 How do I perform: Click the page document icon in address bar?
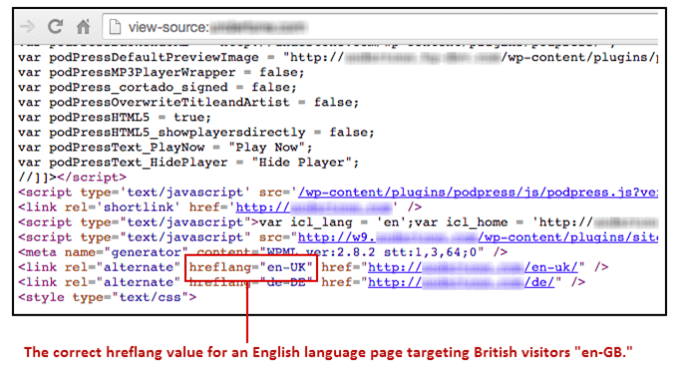115,27
